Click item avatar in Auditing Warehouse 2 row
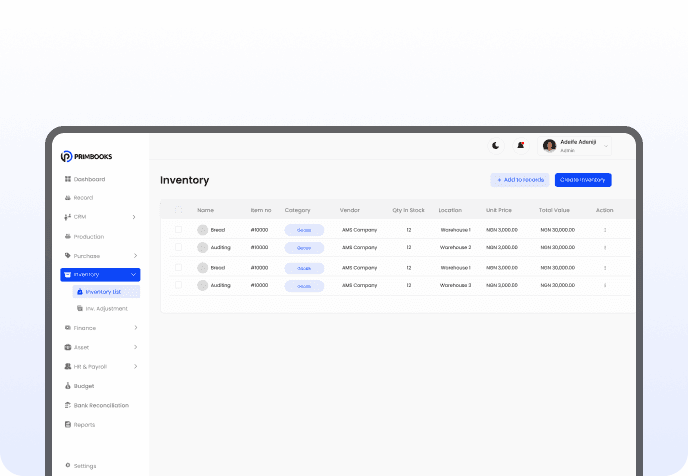Image resolution: width=688 pixels, height=476 pixels. [x=202, y=247]
